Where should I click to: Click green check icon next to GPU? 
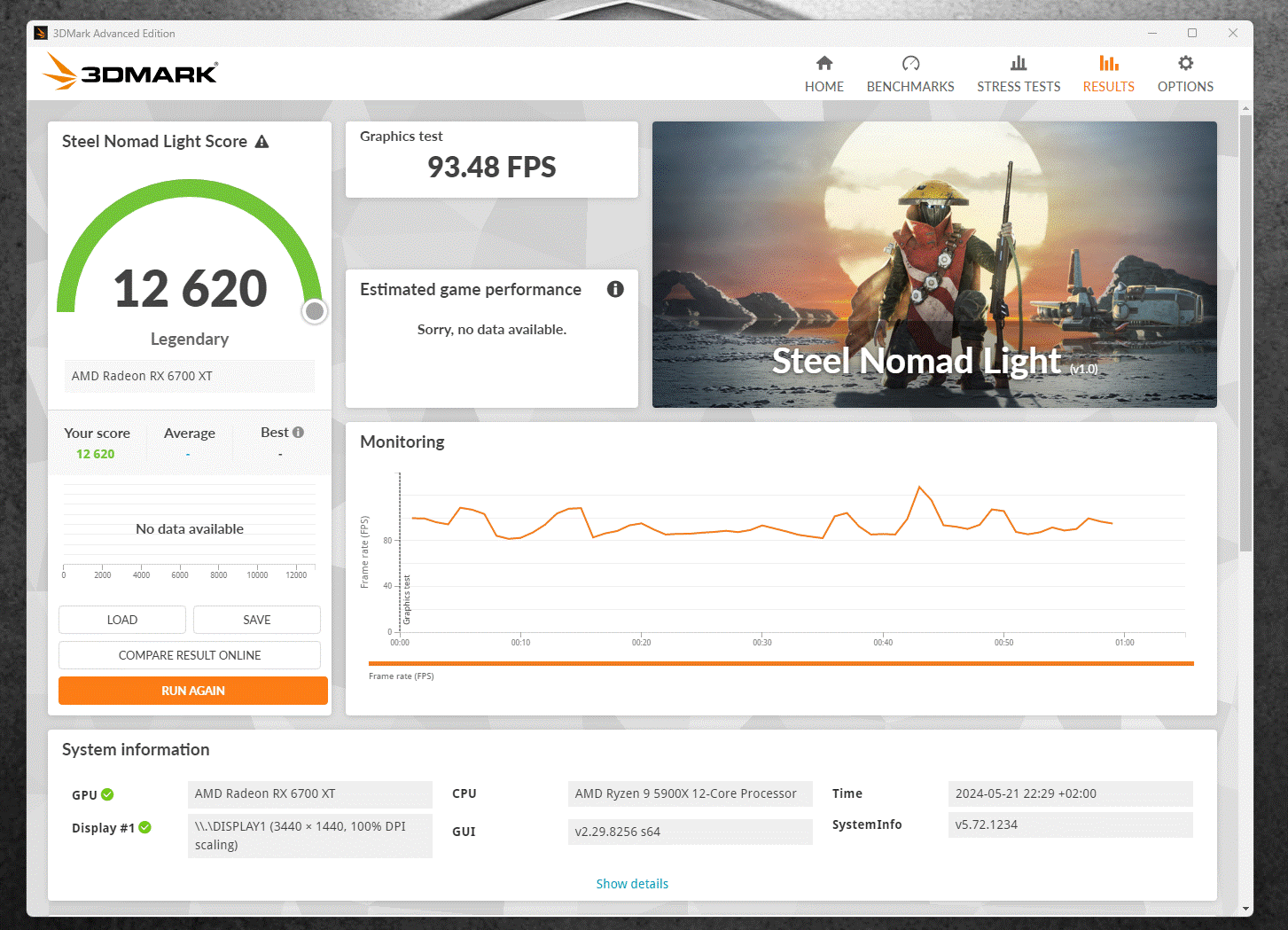coord(107,794)
